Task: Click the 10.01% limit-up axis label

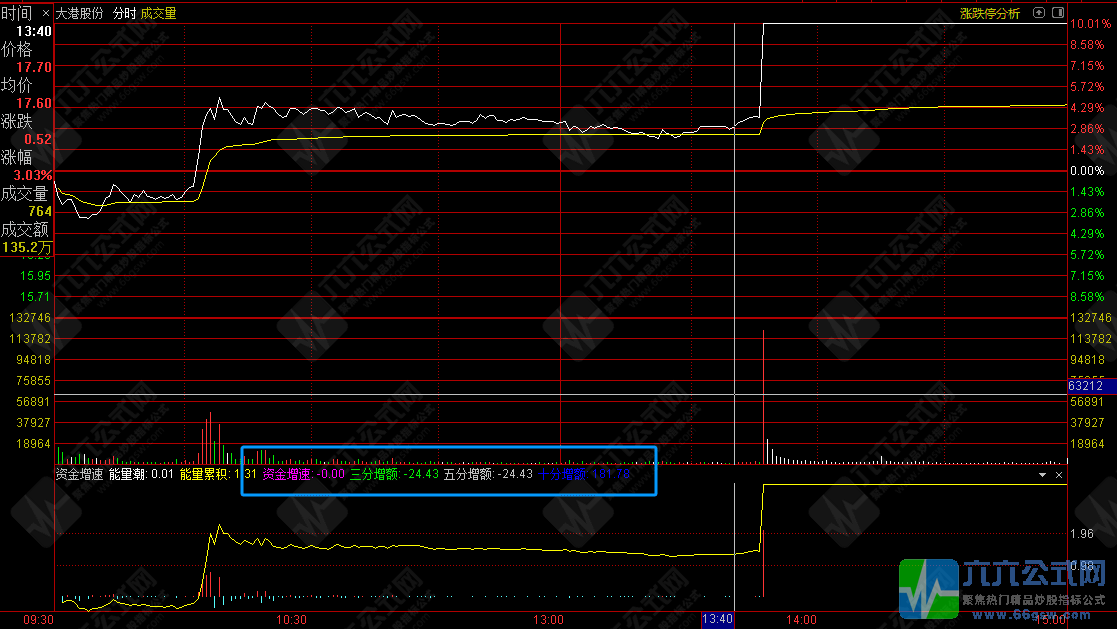Action: click(1087, 24)
